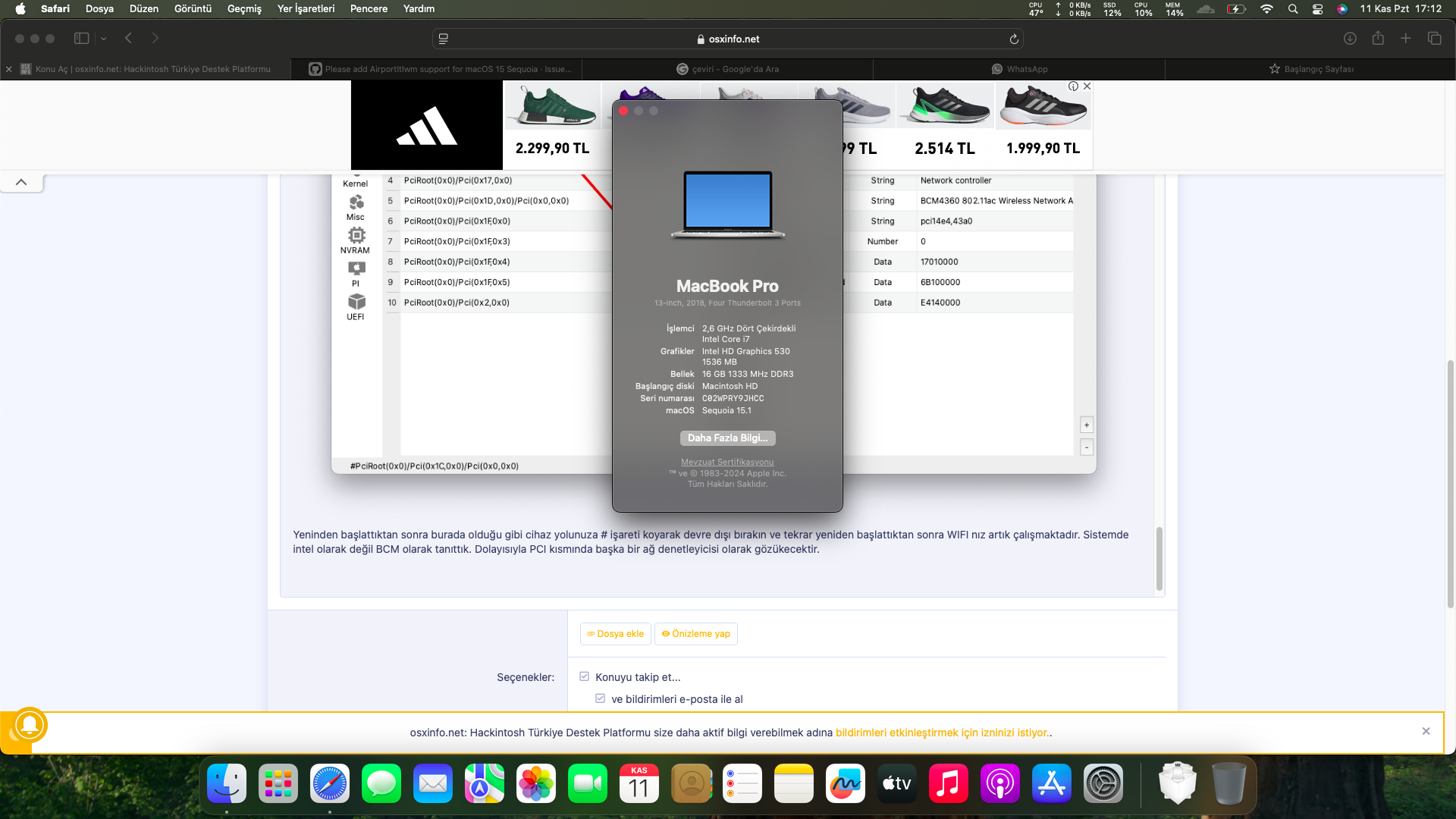Image resolution: width=1456 pixels, height=819 pixels.
Task: Open the Geçmiş menu
Action: click(243, 9)
